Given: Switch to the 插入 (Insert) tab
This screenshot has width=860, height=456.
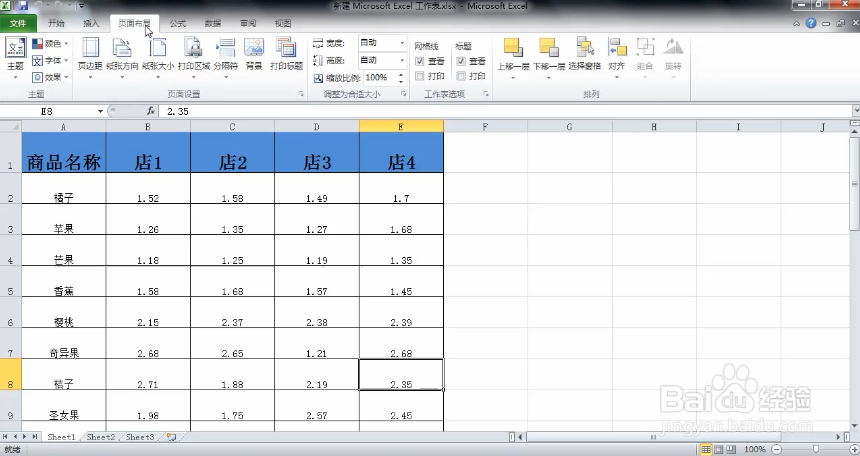Looking at the screenshot, I should (x=91, y=23).
